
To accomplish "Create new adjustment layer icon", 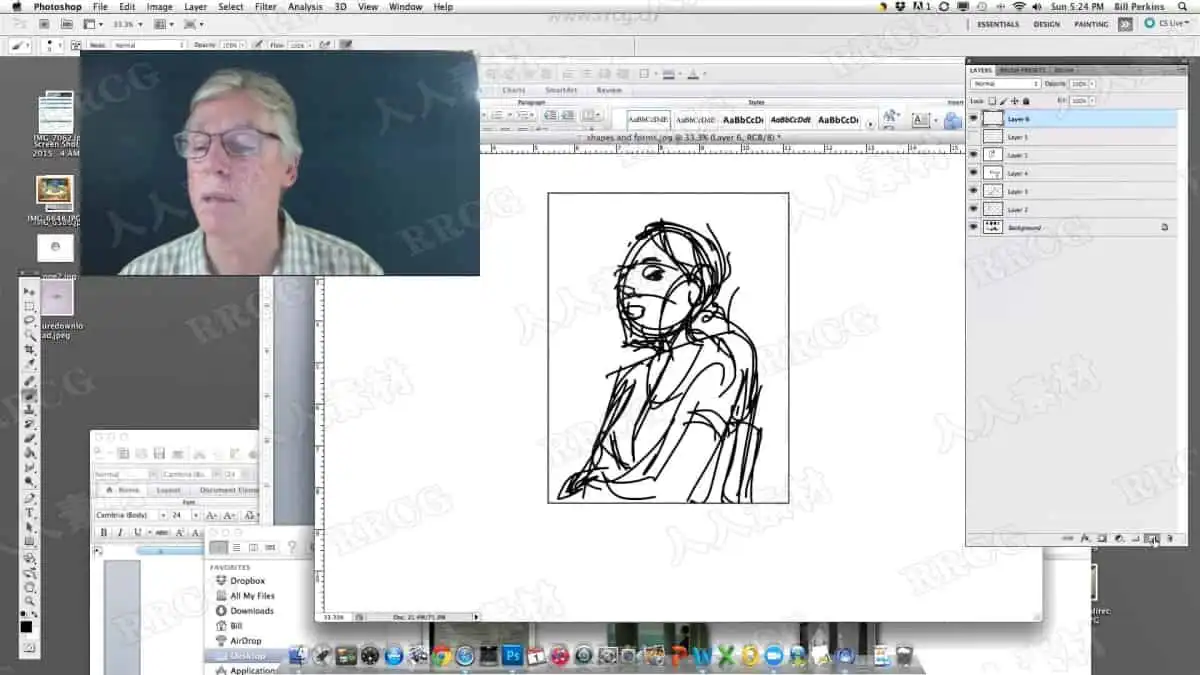I will tap(1119, 538).
